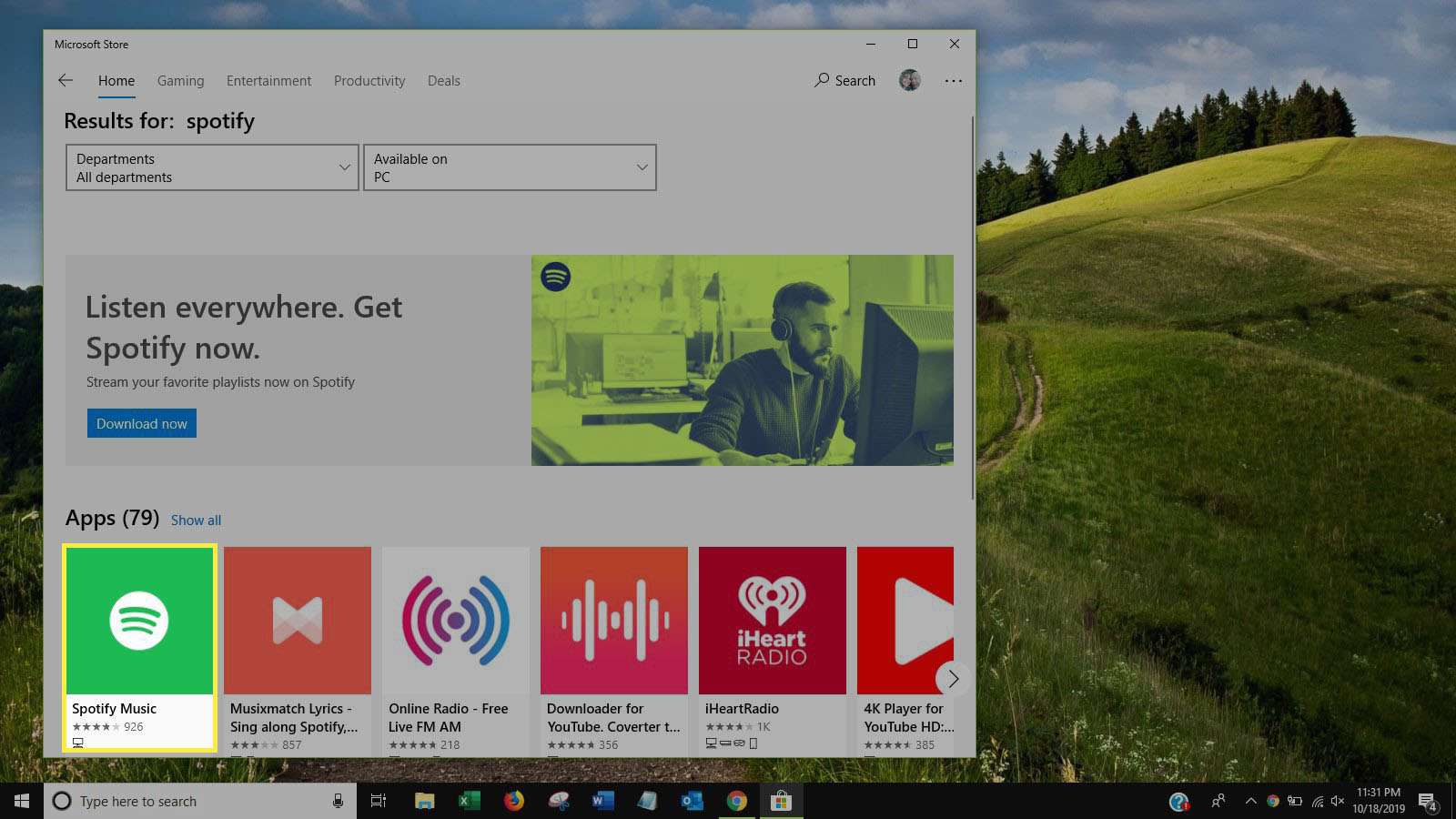Click the iHeartRadio title text
This screenshot has width=1456, height=819.
tap(742, 708)
